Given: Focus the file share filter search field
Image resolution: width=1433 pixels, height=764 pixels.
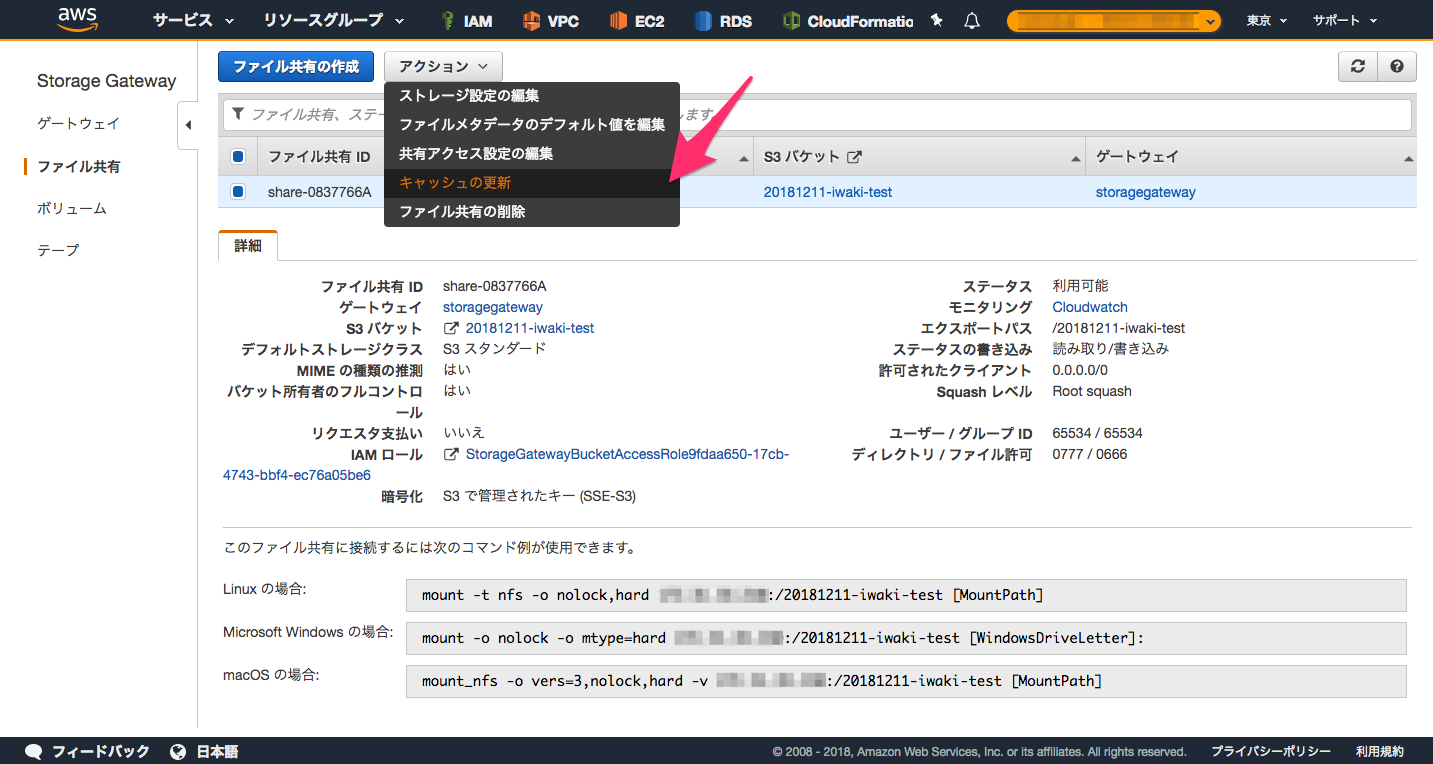Looking at the screenshot, I should (817, 115).
